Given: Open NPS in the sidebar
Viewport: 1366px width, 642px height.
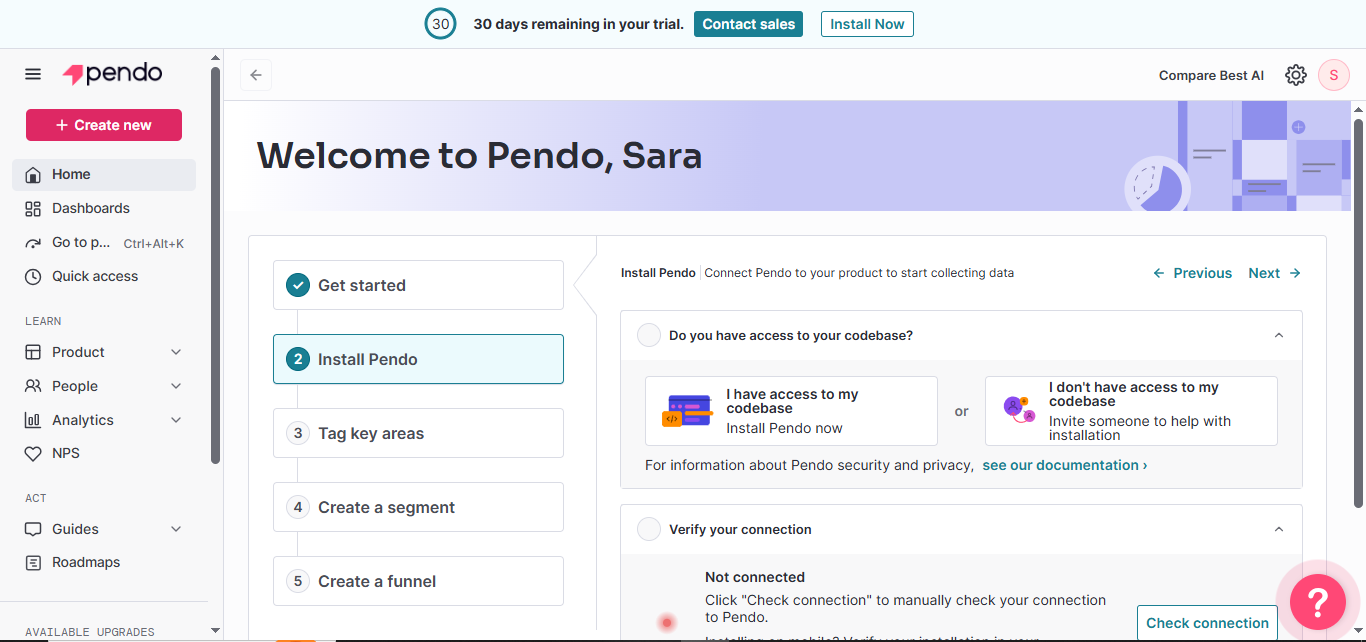Looking at the screenshot, I should coord(104,453).
